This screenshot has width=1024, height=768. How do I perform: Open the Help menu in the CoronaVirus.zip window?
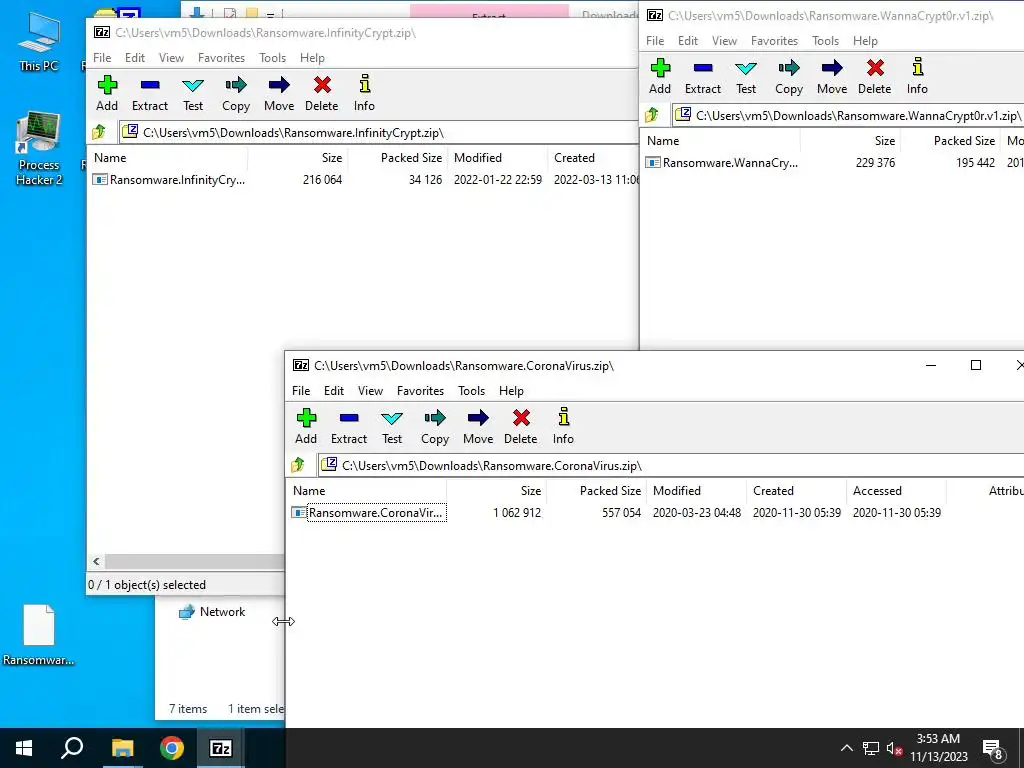tap(511, 391)
